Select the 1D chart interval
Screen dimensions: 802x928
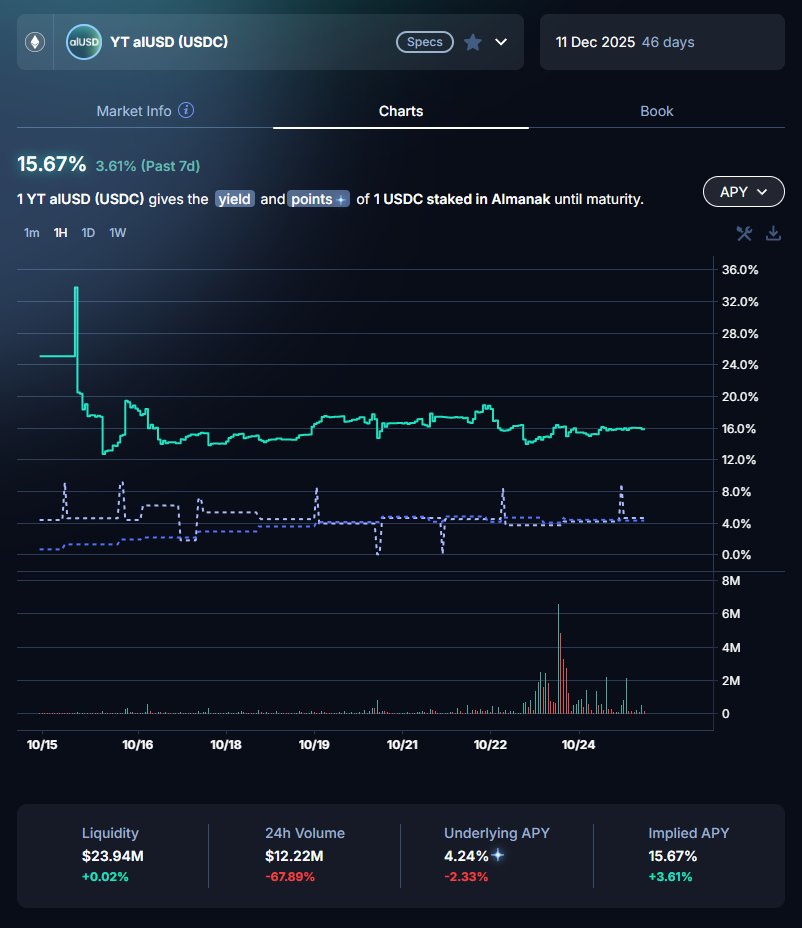(88, 233)
